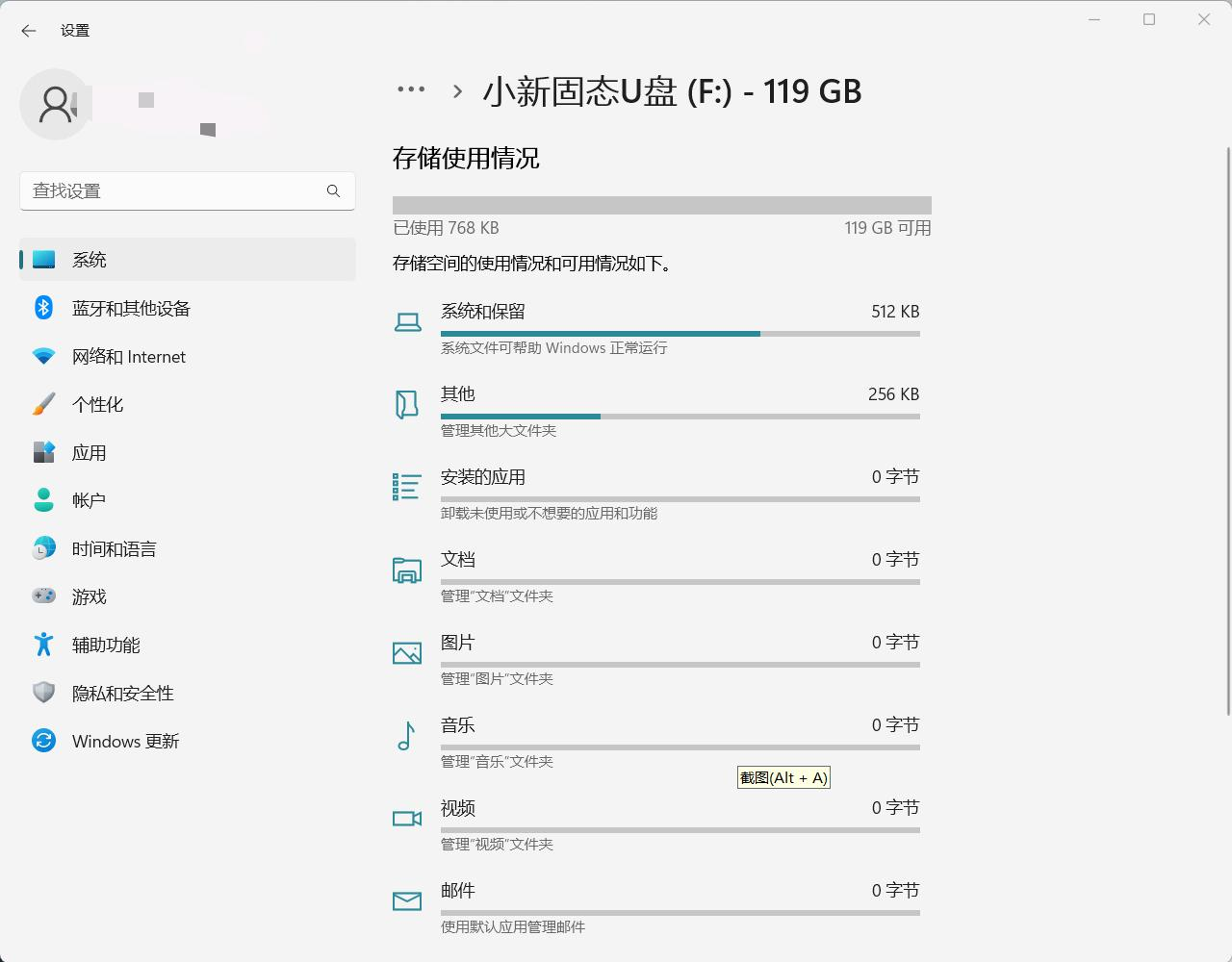The image size is (1232, 962).
Task: Open 文档 storage category
Action: click(656, 577)
